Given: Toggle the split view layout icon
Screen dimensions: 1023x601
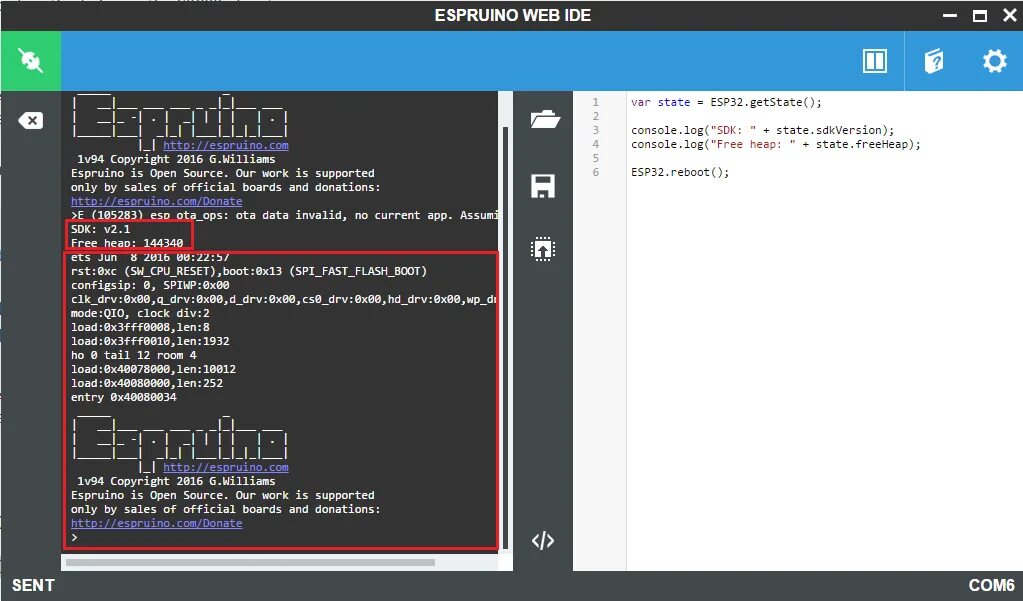Looking at the screenshot, I should tap(874, 61).
